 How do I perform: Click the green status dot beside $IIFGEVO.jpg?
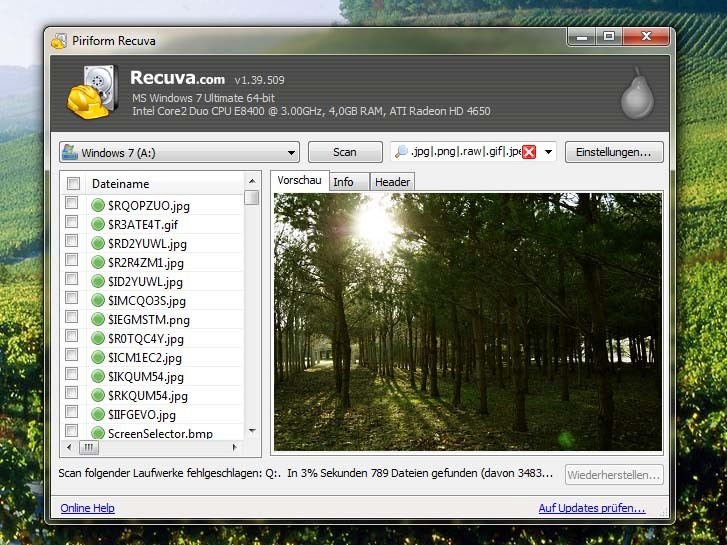tap(98, 414)
